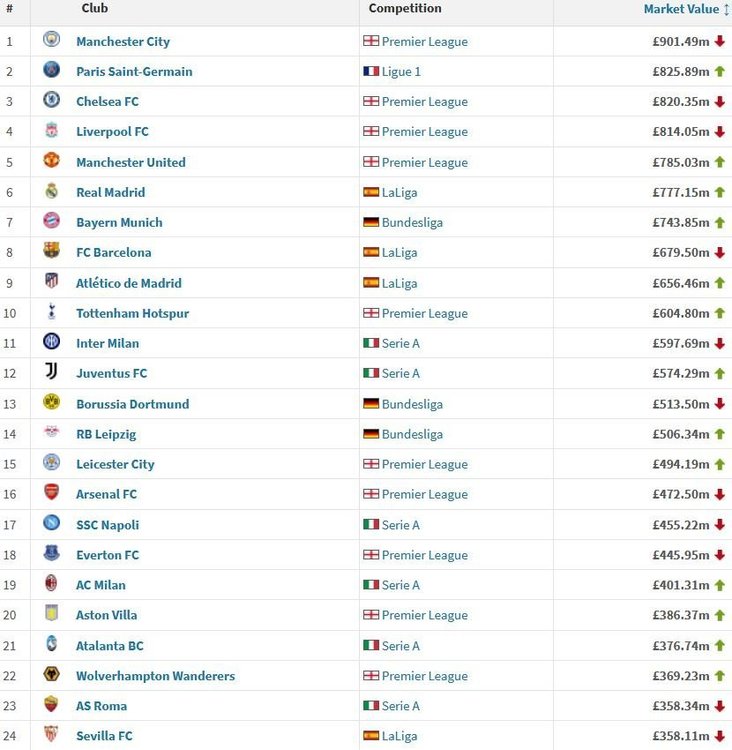Viewport: 732px width, 750px height.
Task: Click the Borussia Dortmund crest icon
Action: 52,401
